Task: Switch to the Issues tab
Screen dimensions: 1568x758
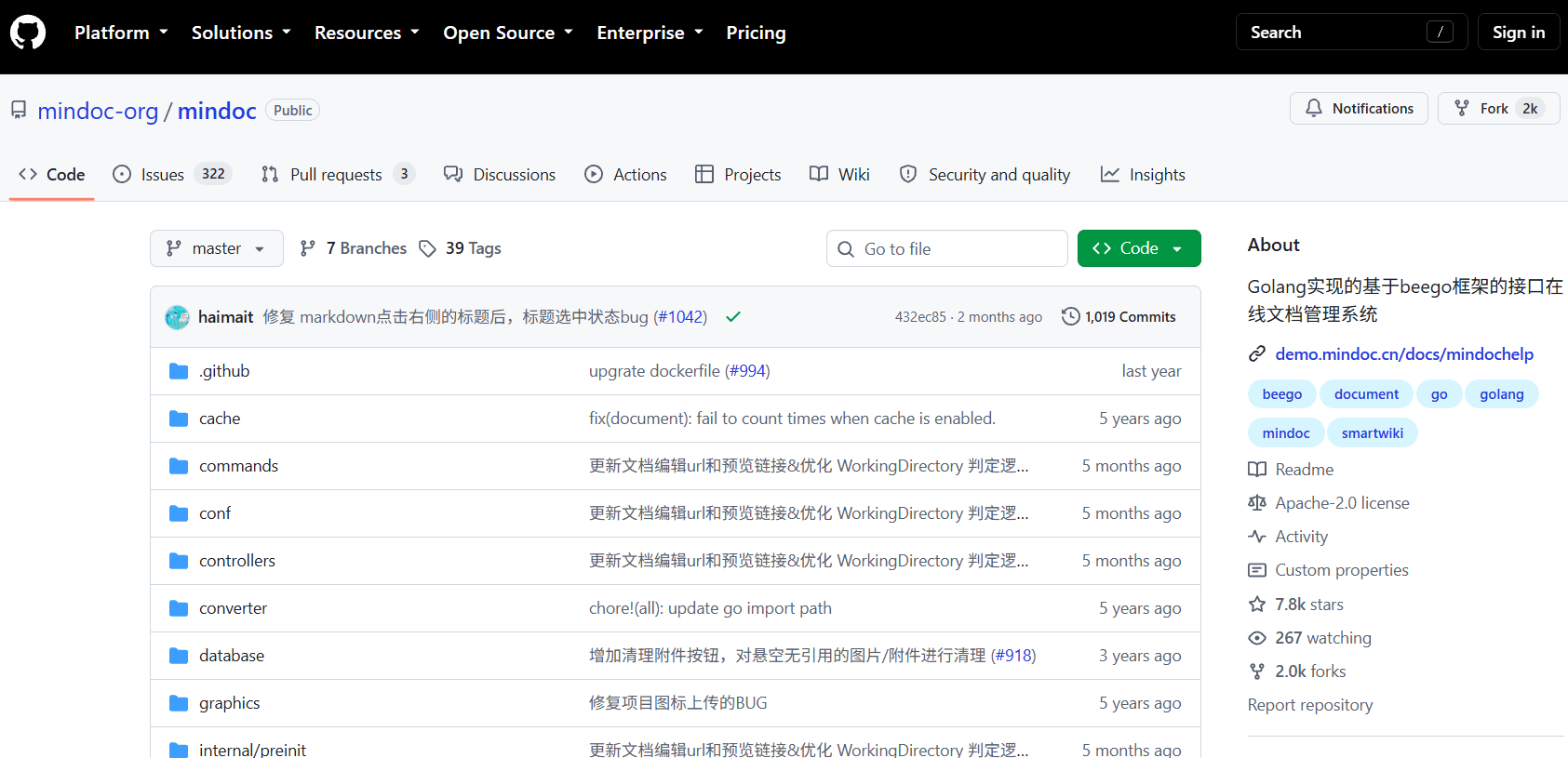Action: [172, 174]
